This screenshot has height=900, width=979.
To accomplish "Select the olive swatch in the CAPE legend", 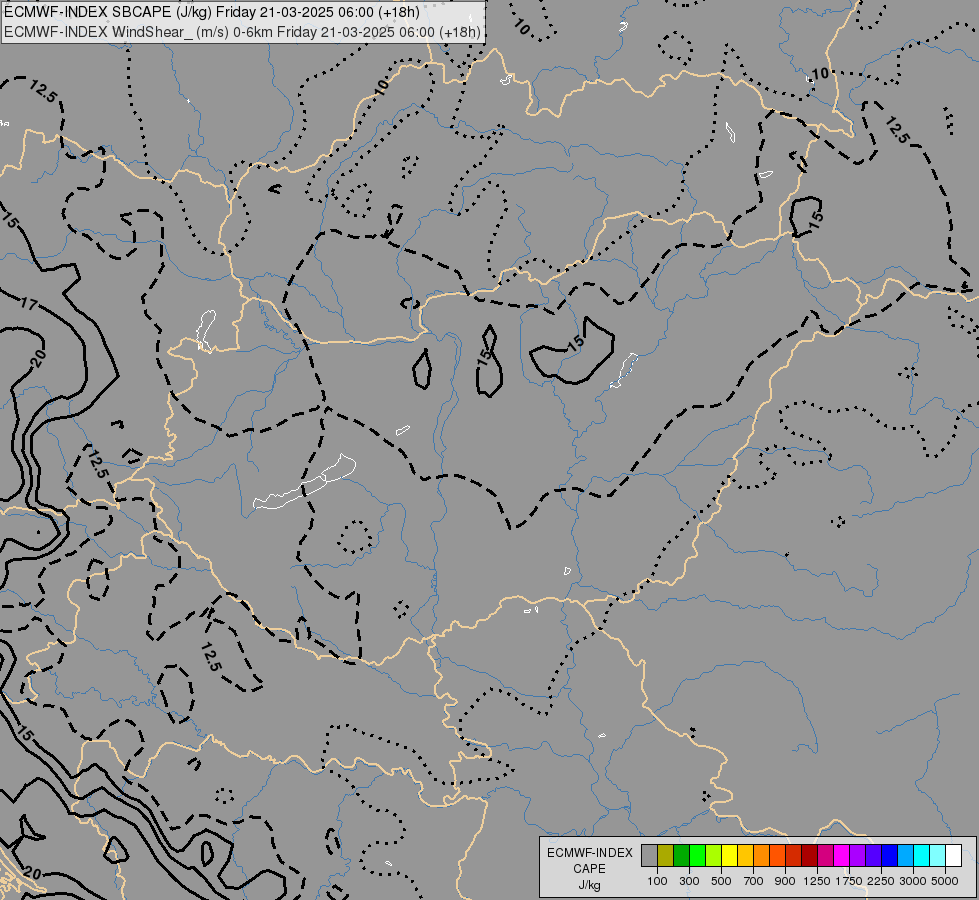I will click(x=666, y=855).
